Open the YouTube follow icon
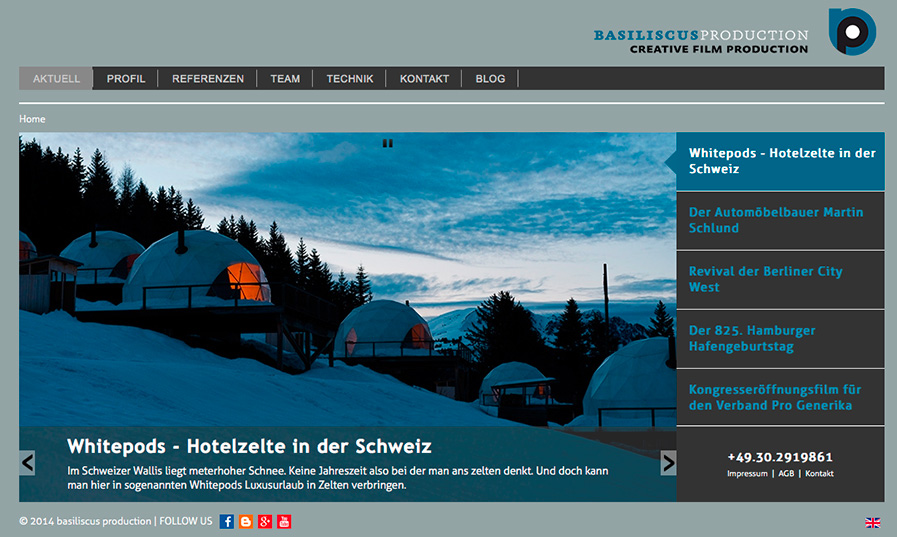 coord(284,521)
